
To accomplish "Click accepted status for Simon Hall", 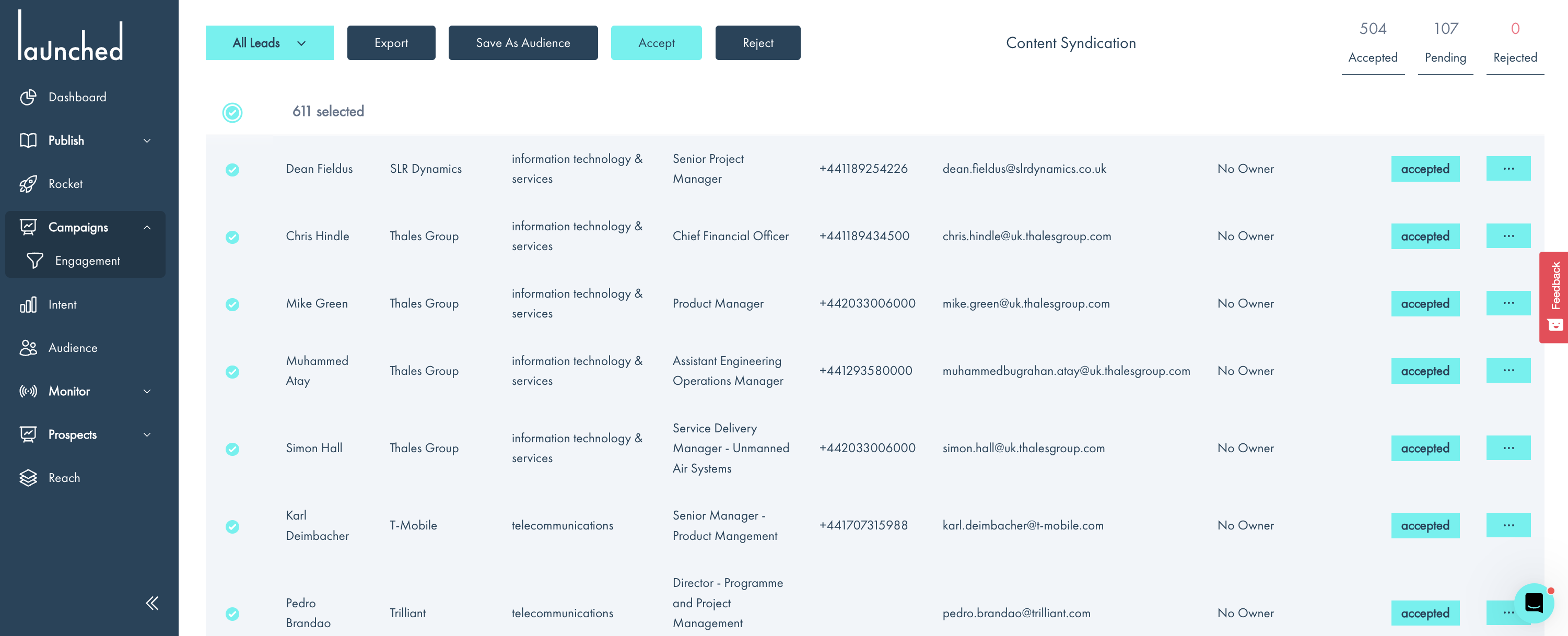I will click(x=1425, y=449).
